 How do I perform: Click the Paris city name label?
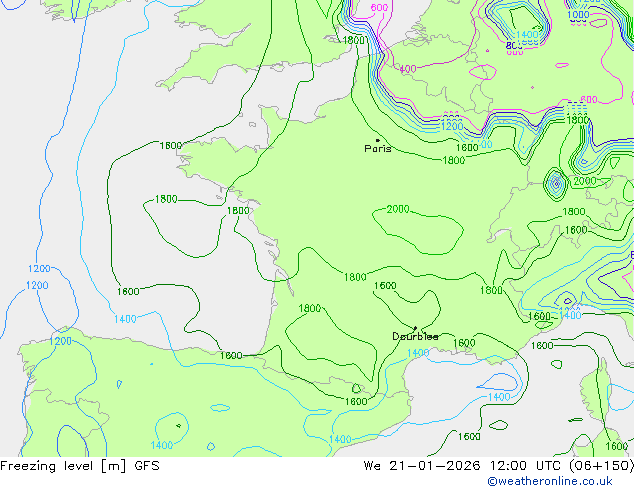[378, 148]
